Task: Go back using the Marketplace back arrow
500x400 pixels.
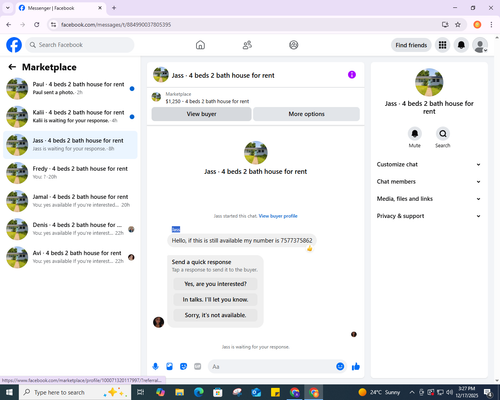Action: coord(12,67)
